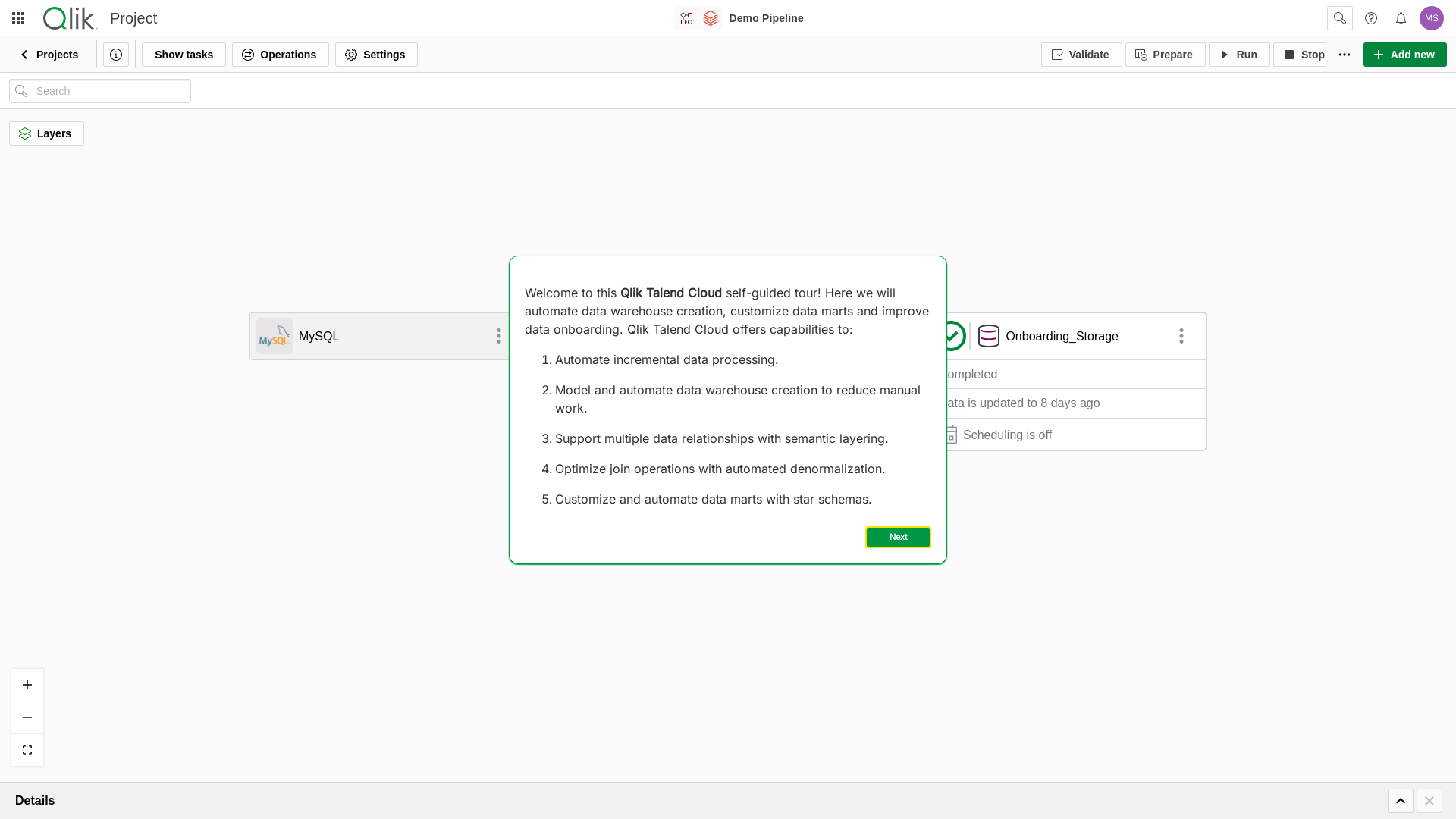Open the MS user avatar menu
The image size is (1456, 819).
pyautogui.click(x=1431, y=18)
